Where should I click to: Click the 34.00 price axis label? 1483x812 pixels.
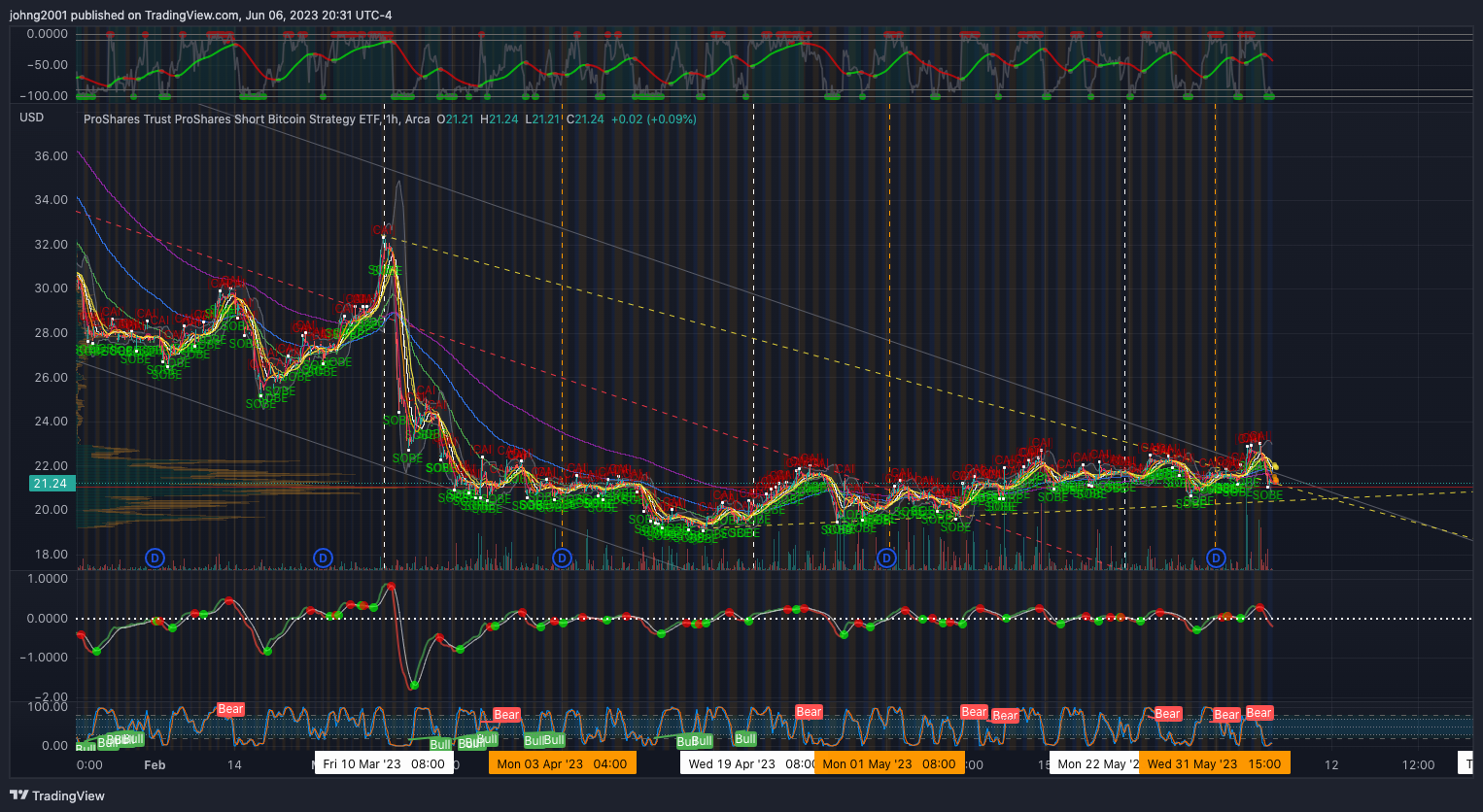(52, 200)
